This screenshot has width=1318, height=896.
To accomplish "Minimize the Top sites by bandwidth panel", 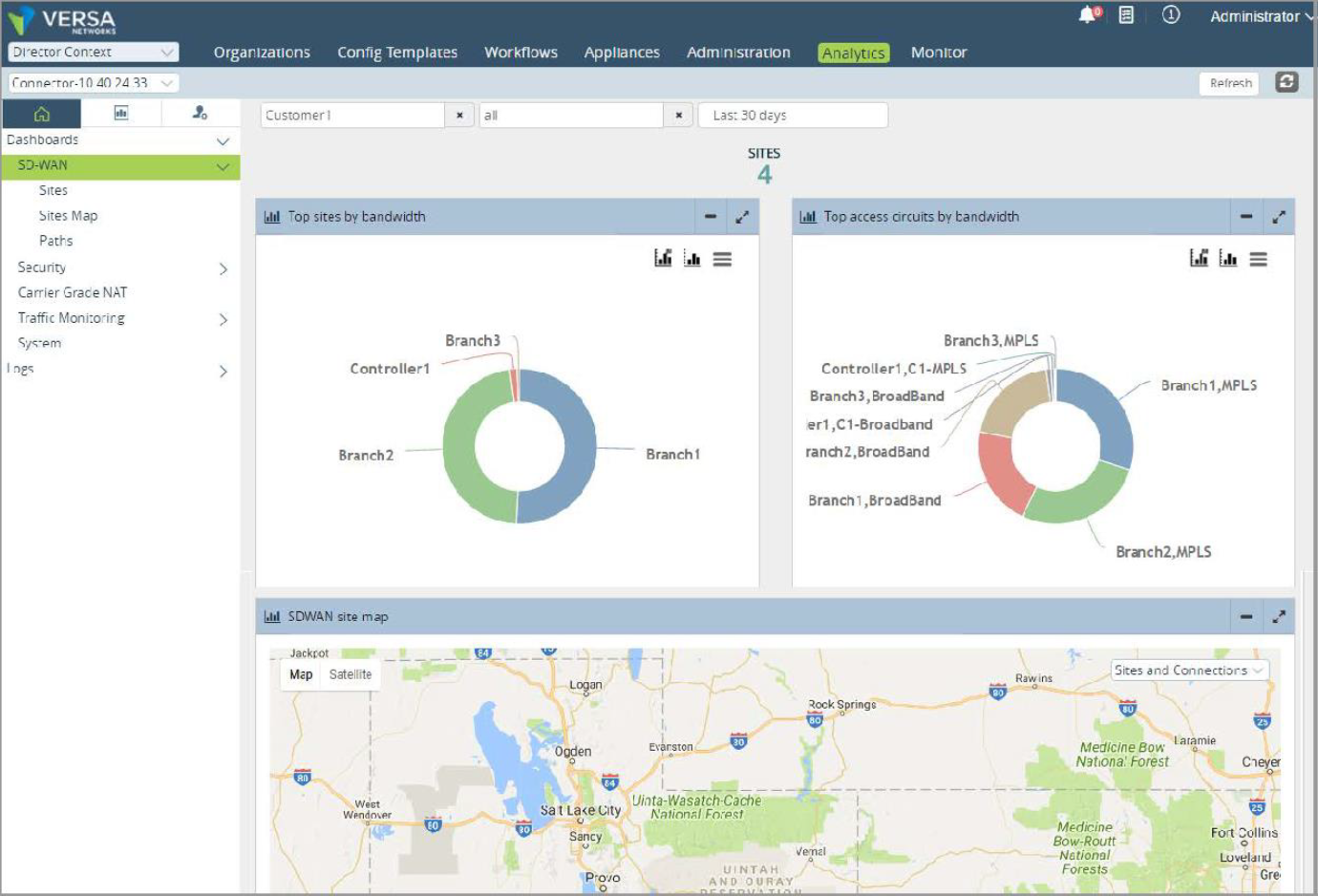I will tap(710, 217).
